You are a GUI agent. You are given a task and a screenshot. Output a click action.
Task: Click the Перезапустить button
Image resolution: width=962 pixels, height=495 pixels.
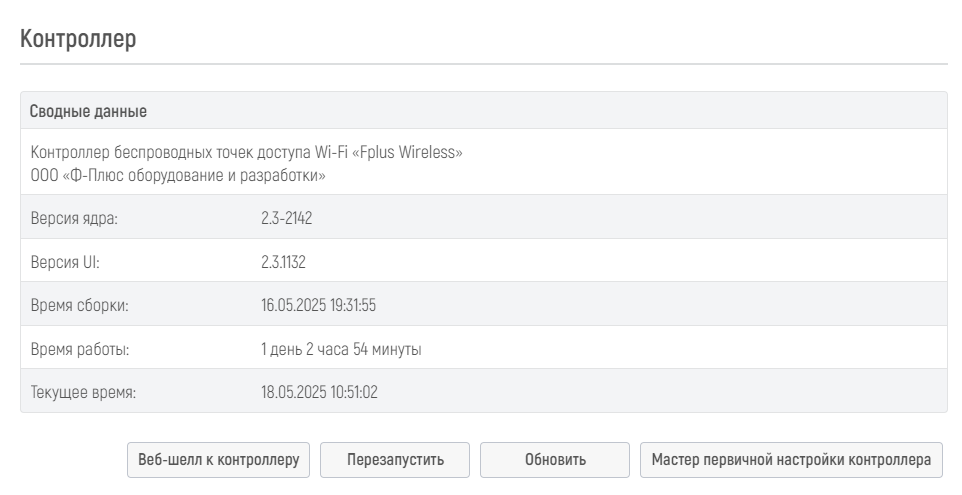coord(395,460)
